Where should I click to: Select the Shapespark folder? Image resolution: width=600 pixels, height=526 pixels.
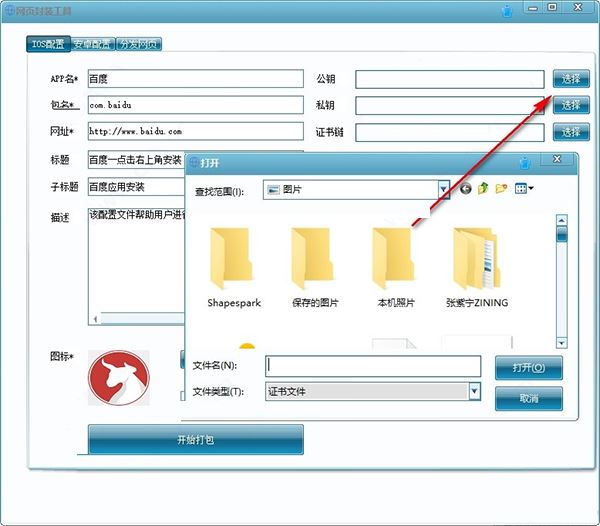[234, 267]
